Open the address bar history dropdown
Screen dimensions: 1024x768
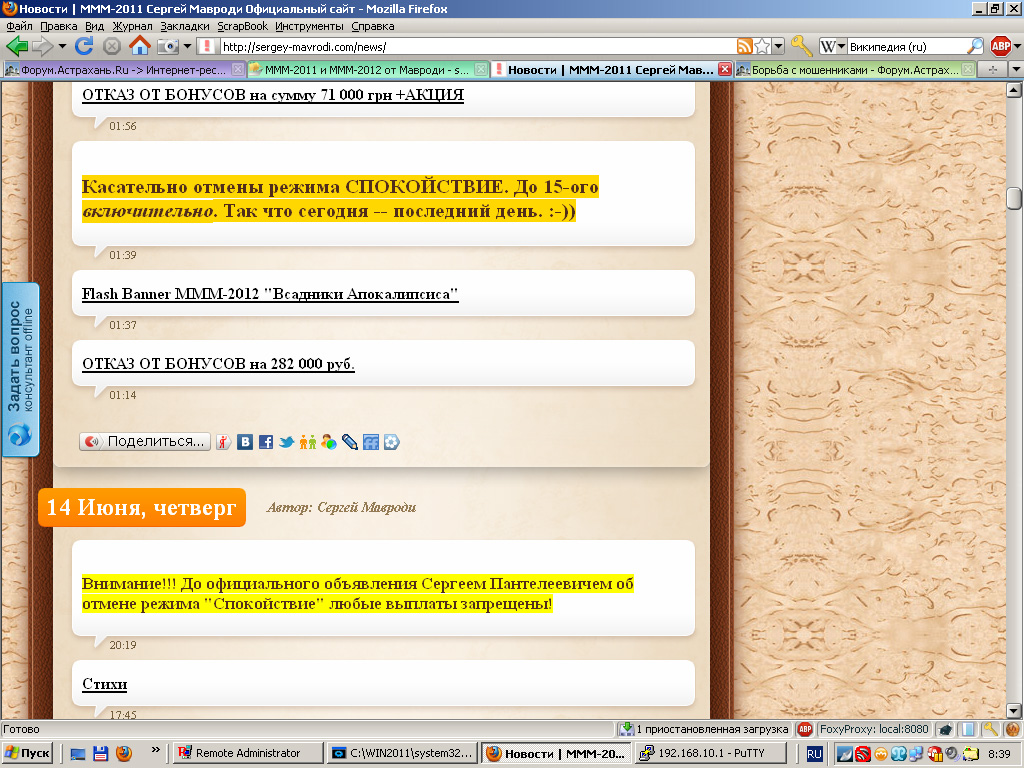click(778, 46)
